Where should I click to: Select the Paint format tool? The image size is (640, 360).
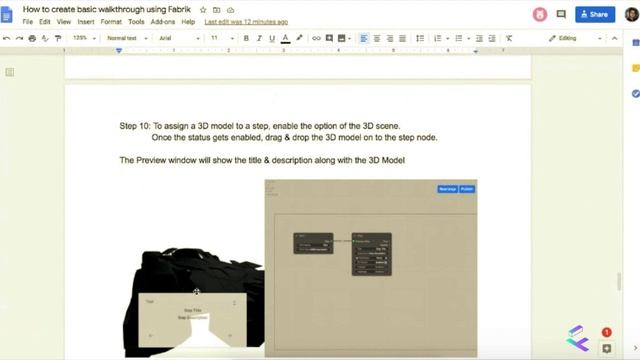[x=58, y=38]
